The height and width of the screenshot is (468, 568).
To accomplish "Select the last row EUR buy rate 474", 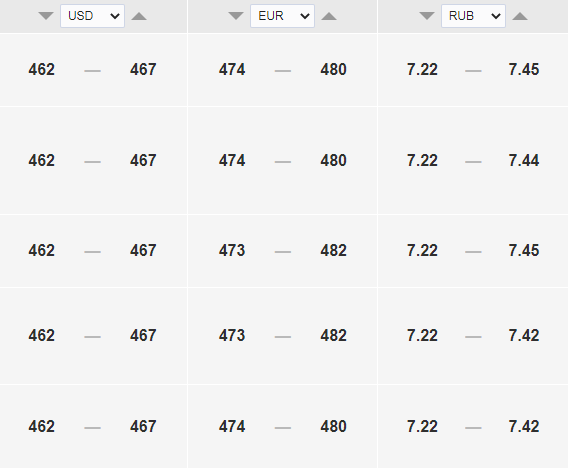I will click(232, 426).
